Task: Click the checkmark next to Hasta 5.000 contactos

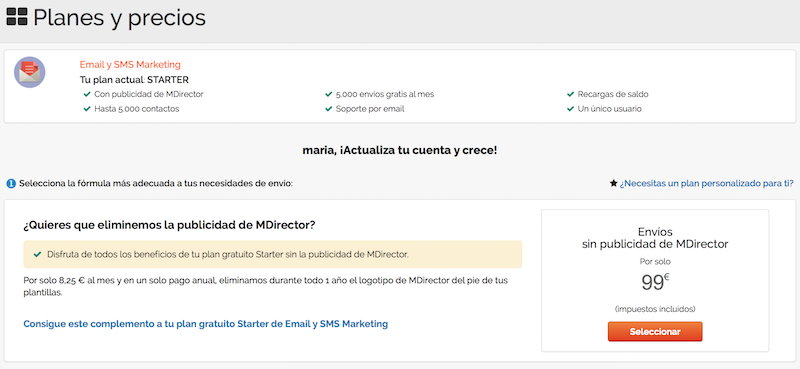Action: tap(87, 109)
